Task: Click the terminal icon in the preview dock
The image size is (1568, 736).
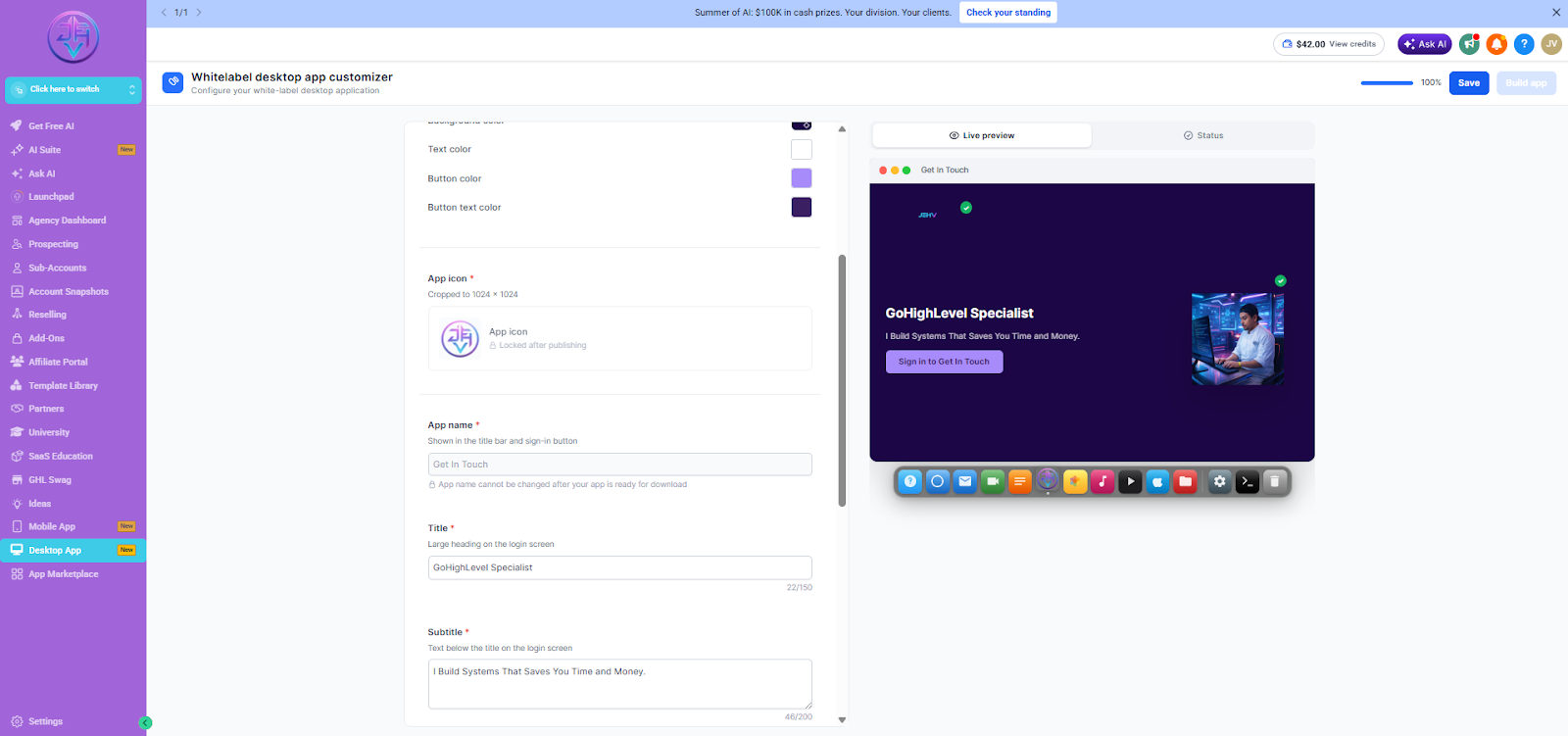Action: pos(1247,481)
